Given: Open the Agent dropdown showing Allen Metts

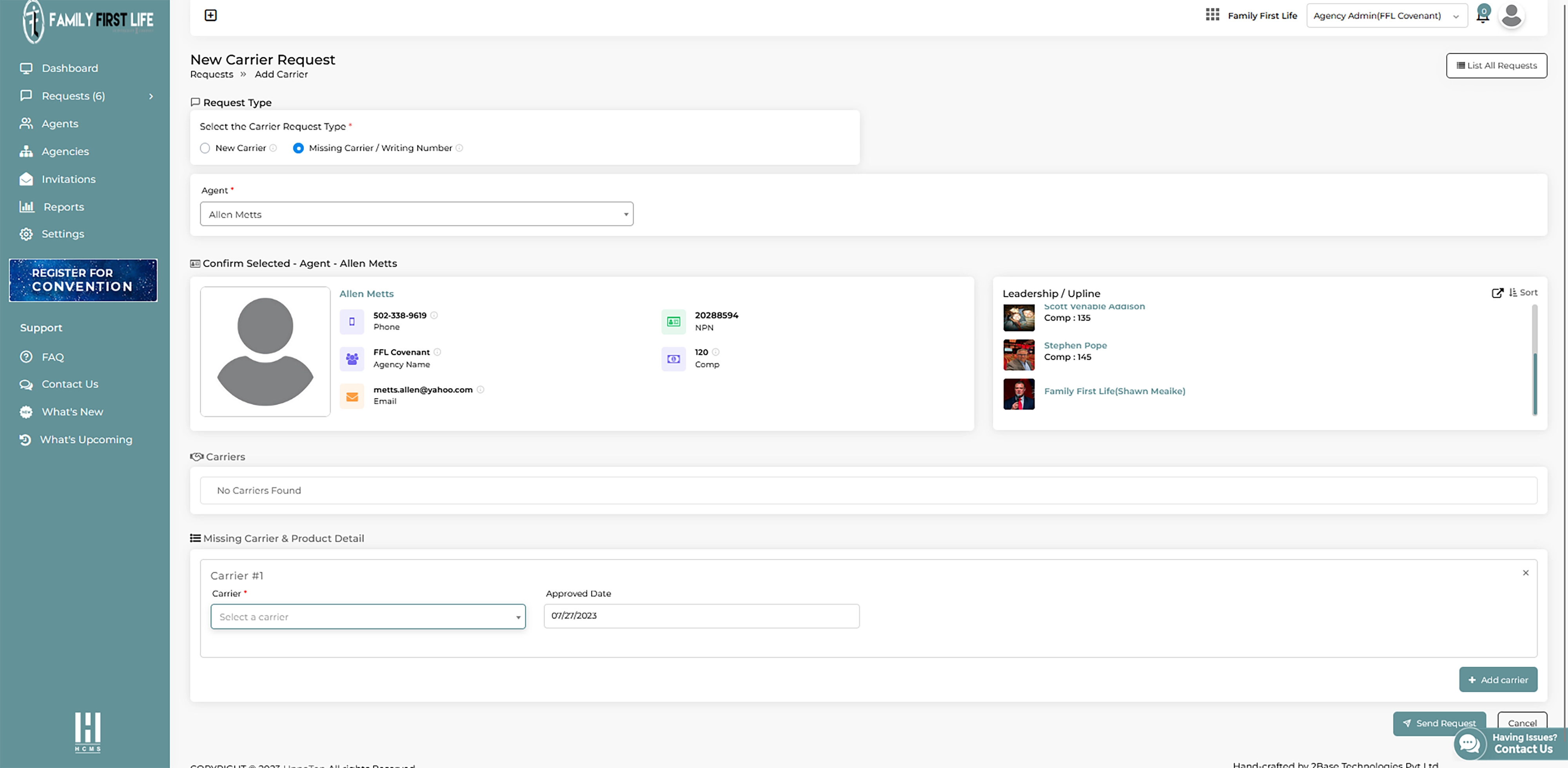Looking at the screenshot, I should (417, 214).
